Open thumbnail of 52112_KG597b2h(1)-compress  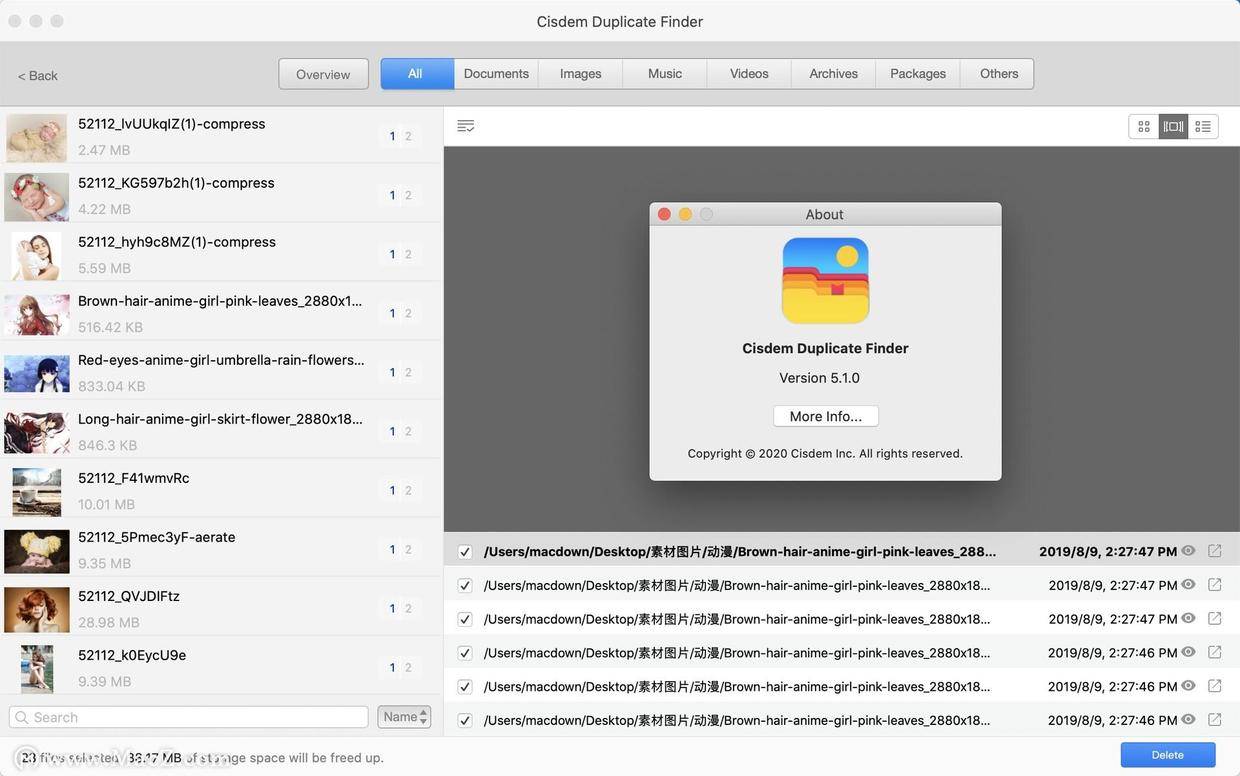pos(37,197)
